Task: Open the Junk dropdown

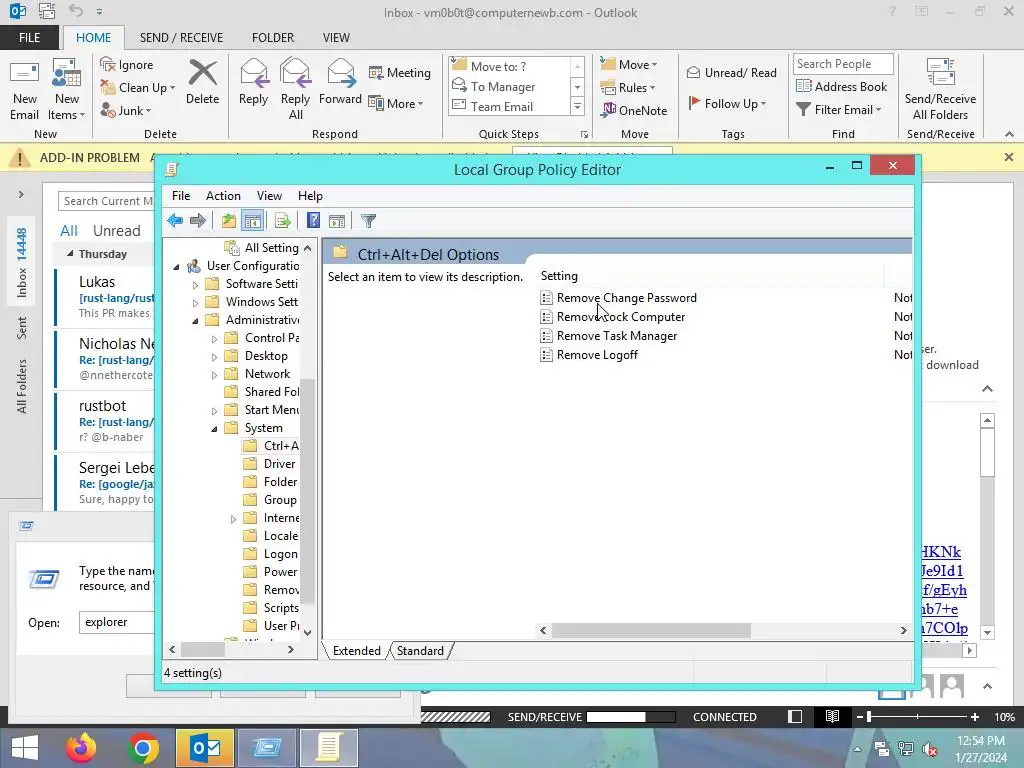Action: pyautogui.click(x=125, y=110)
